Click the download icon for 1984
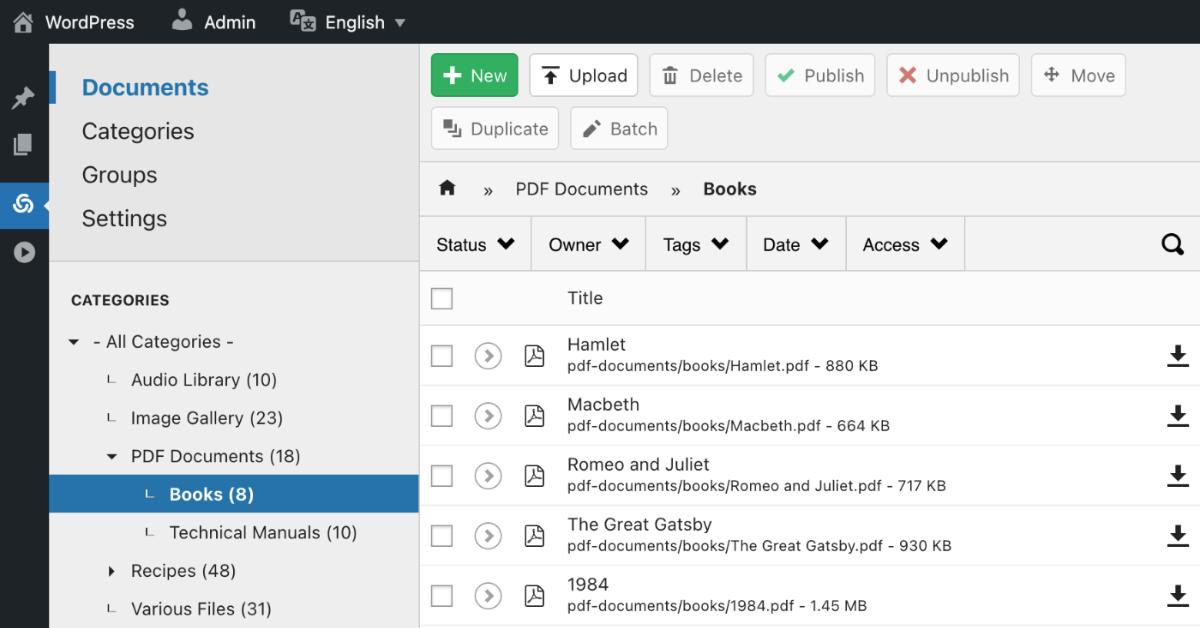This screenshot has width=1200, height=628. [x=1178, y=595]
